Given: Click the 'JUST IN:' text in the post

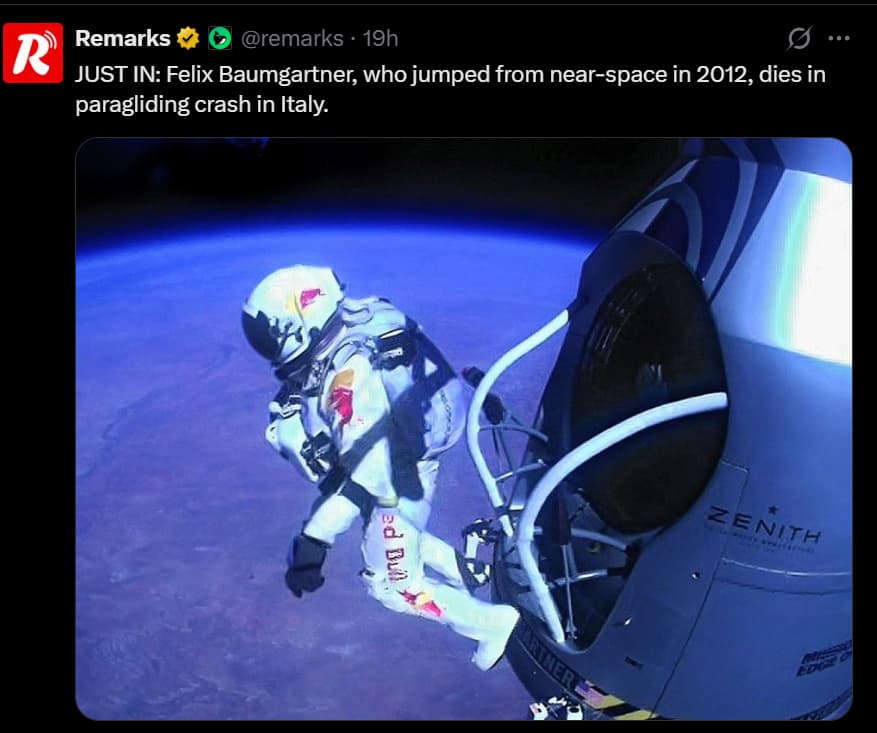Looking at the screenshot, I should coord(118,74).
